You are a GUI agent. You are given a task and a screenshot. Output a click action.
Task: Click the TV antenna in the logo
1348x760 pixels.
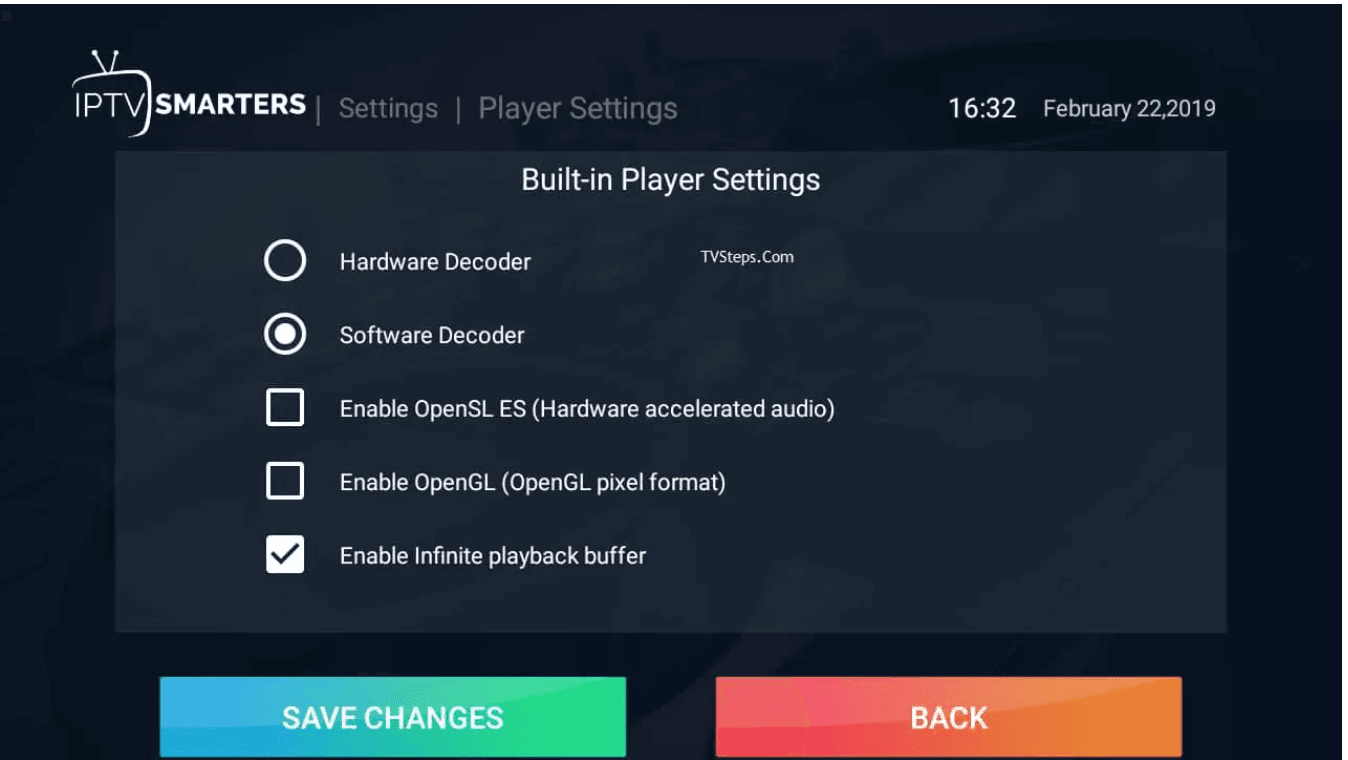coord(105,62)
